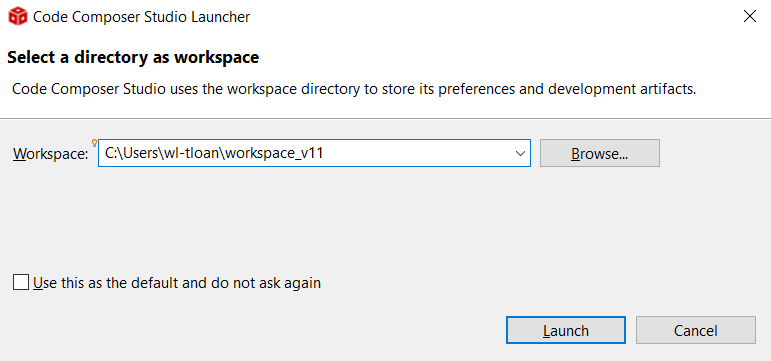Click on 'workspace_v11' text in path field

pos(274,153)
